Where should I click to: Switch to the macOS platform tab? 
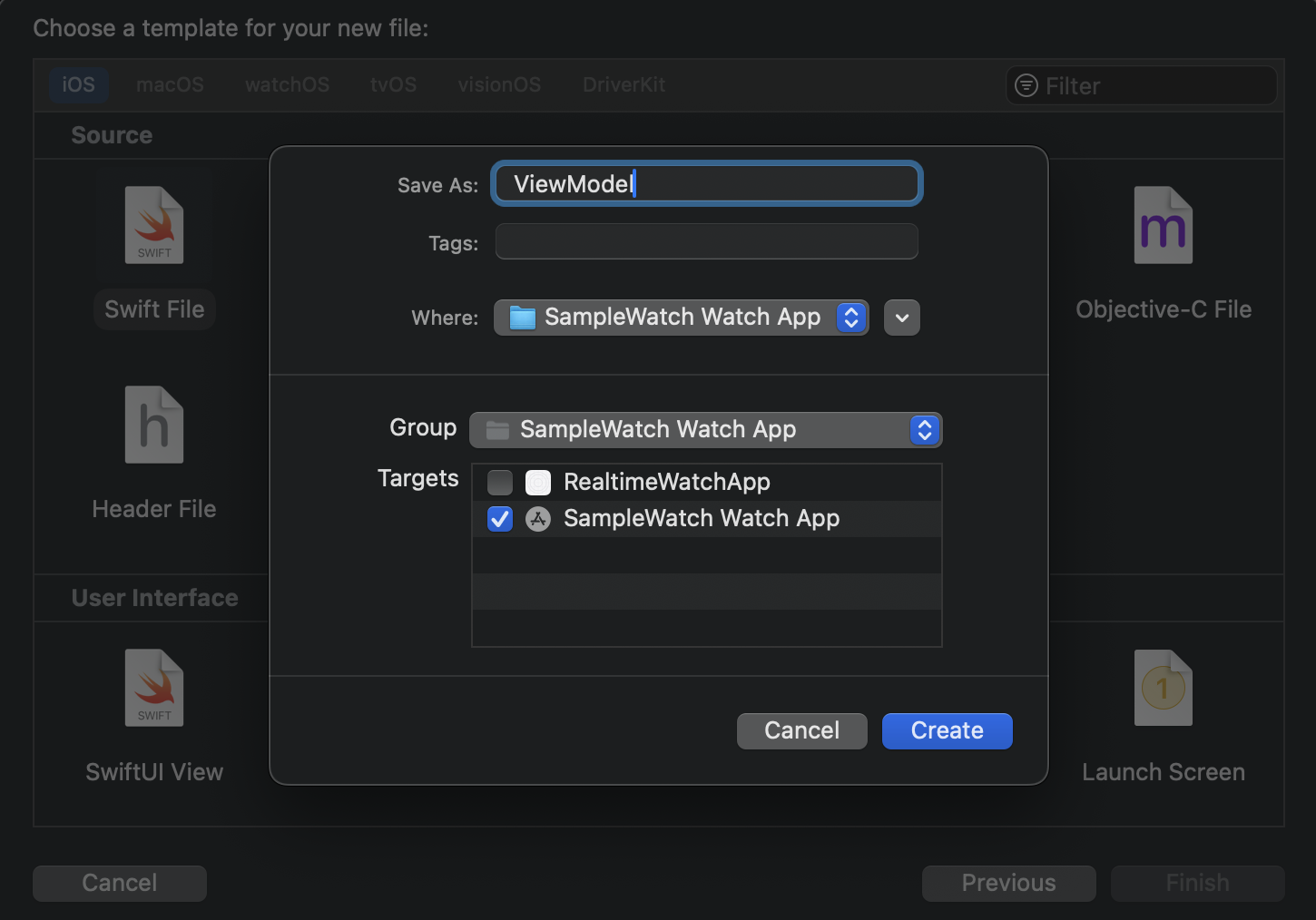coord(170,85)
